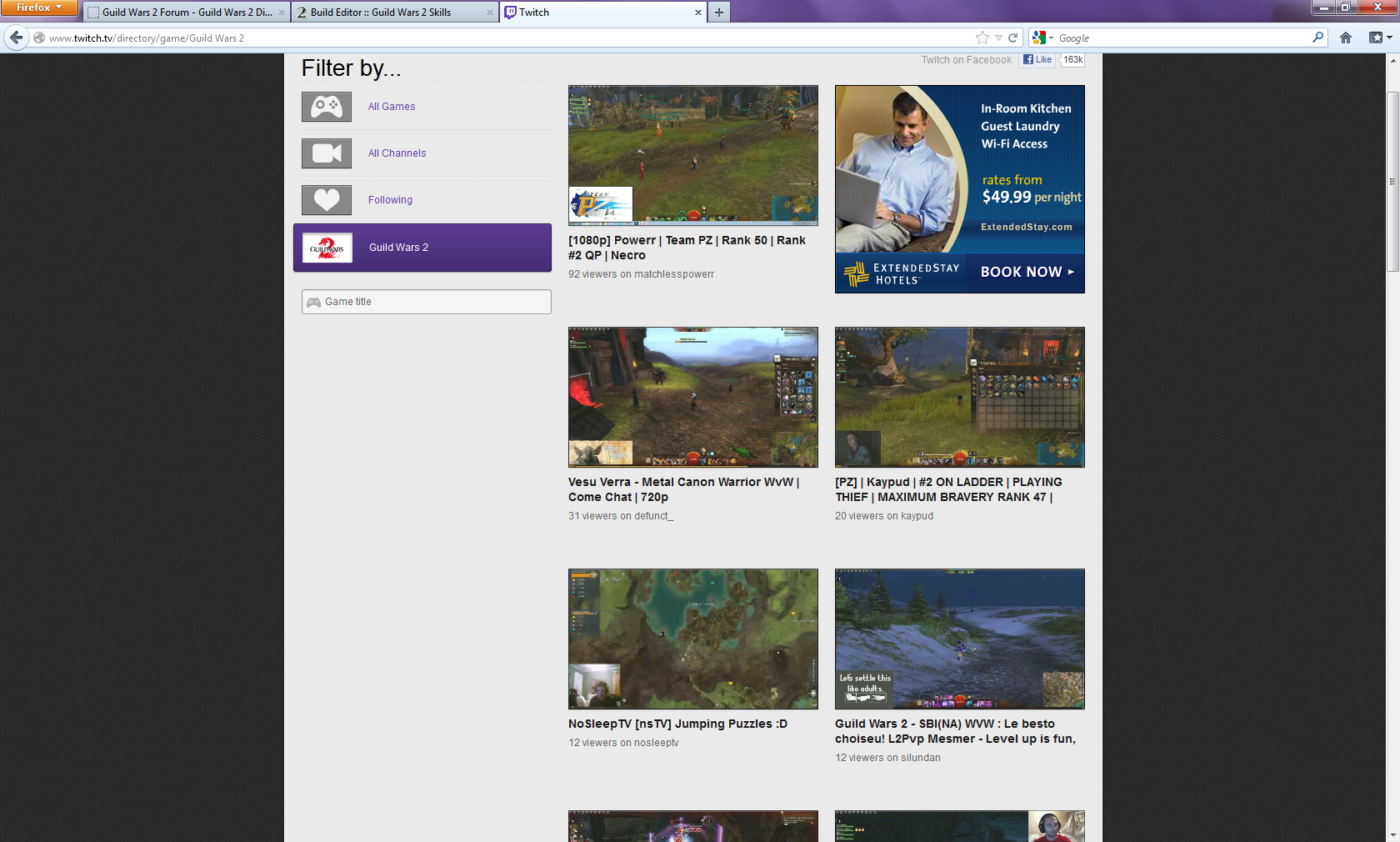Click the Following heart icon
This screenshot has width=1400, height=842.
[x=327, y=200]
